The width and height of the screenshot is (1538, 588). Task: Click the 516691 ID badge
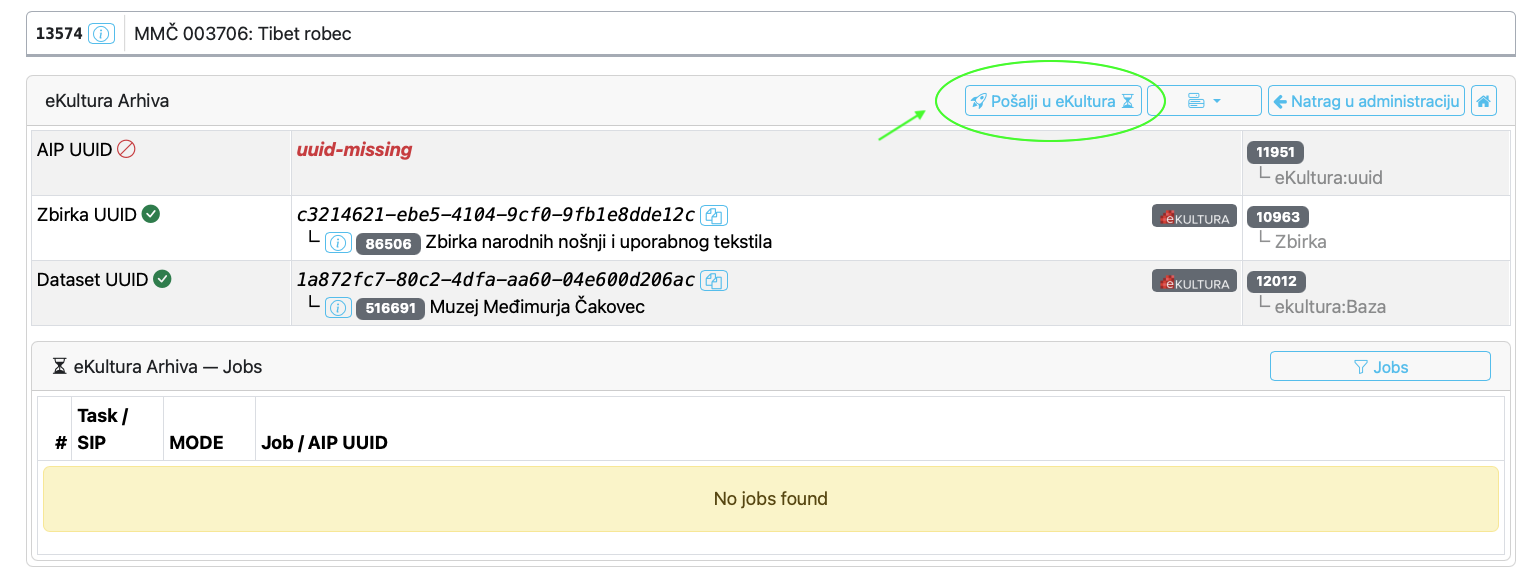point(389,308)
